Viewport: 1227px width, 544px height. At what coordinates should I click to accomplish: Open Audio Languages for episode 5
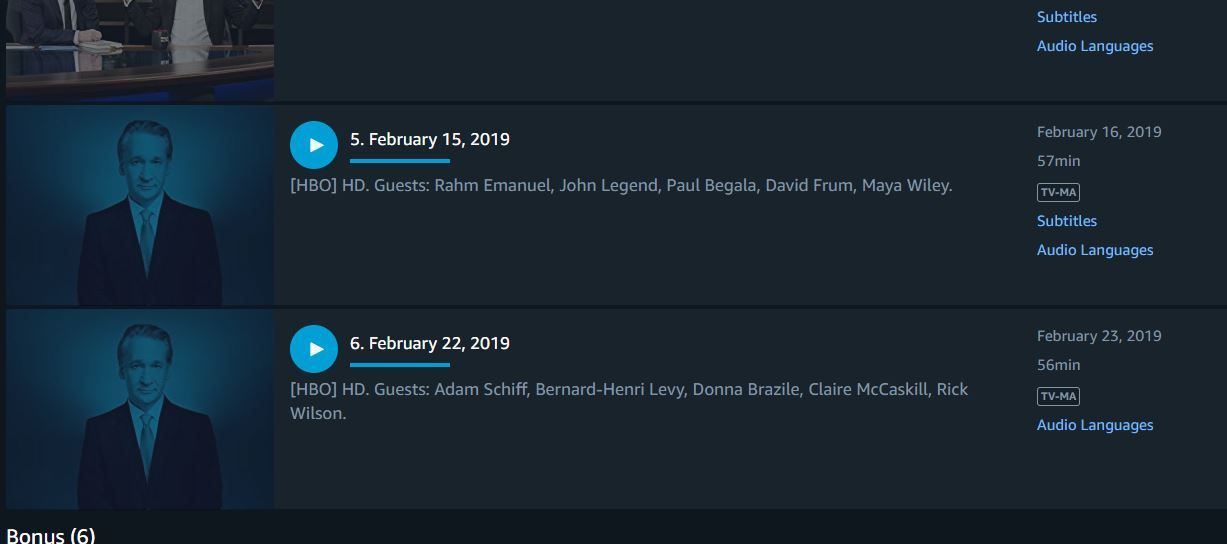coord(1095,250)
